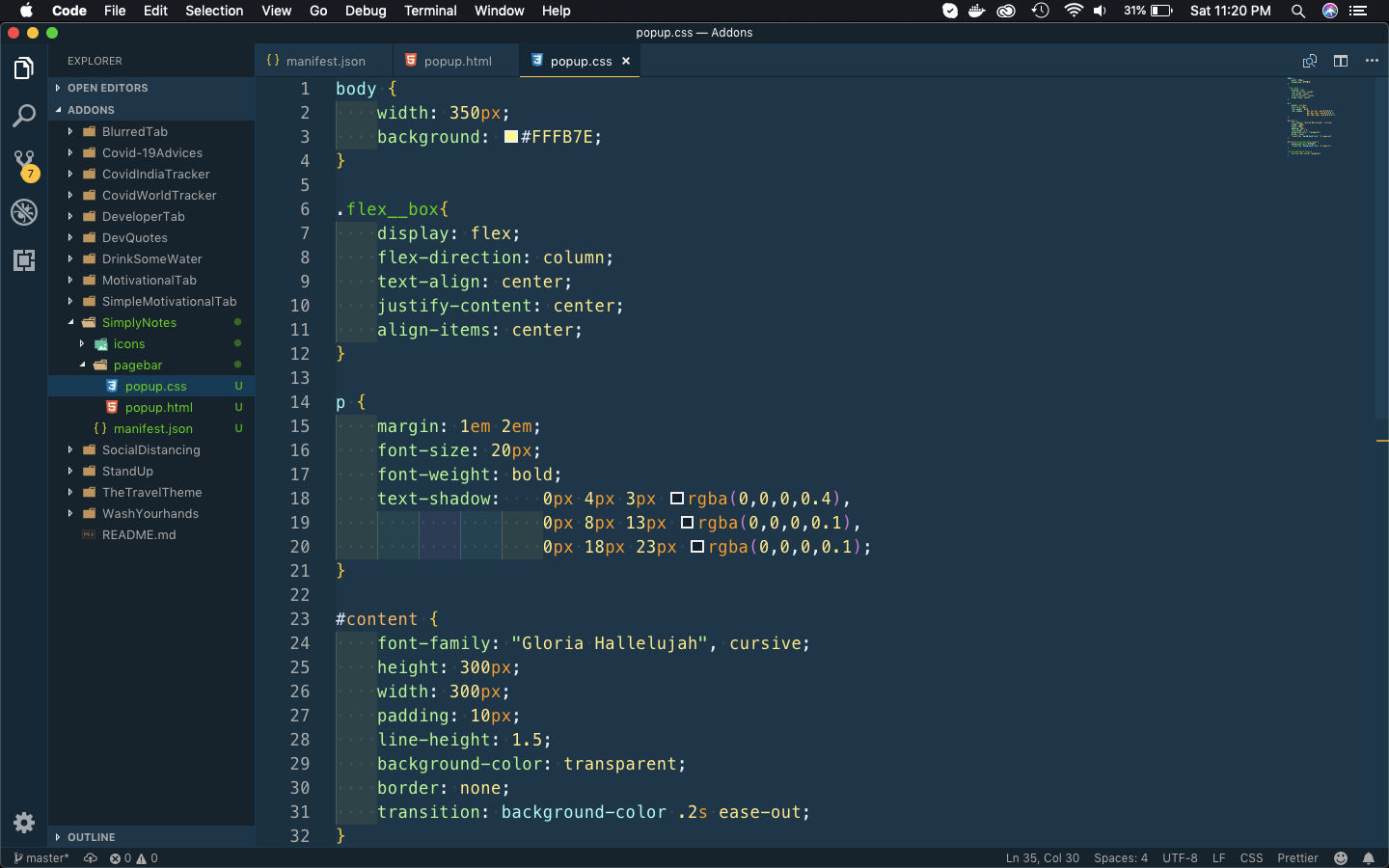Split the editor to the right

[x=1341, y=61]
